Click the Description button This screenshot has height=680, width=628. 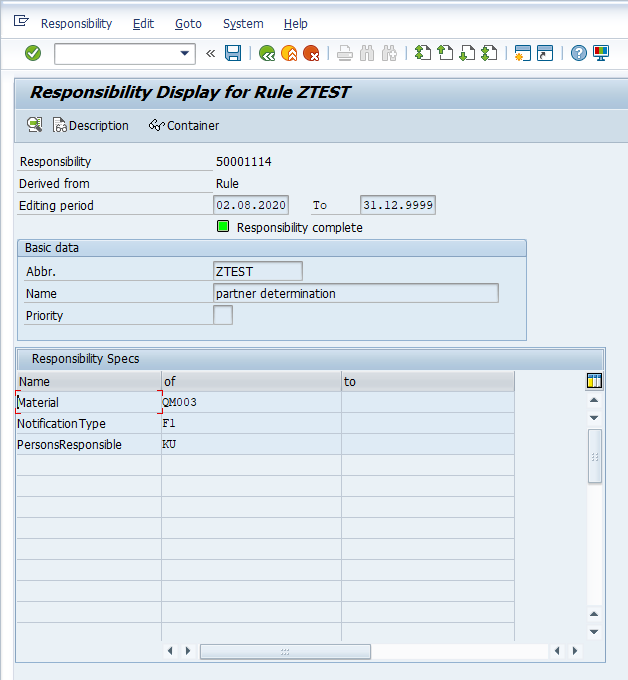pos(91,125)
